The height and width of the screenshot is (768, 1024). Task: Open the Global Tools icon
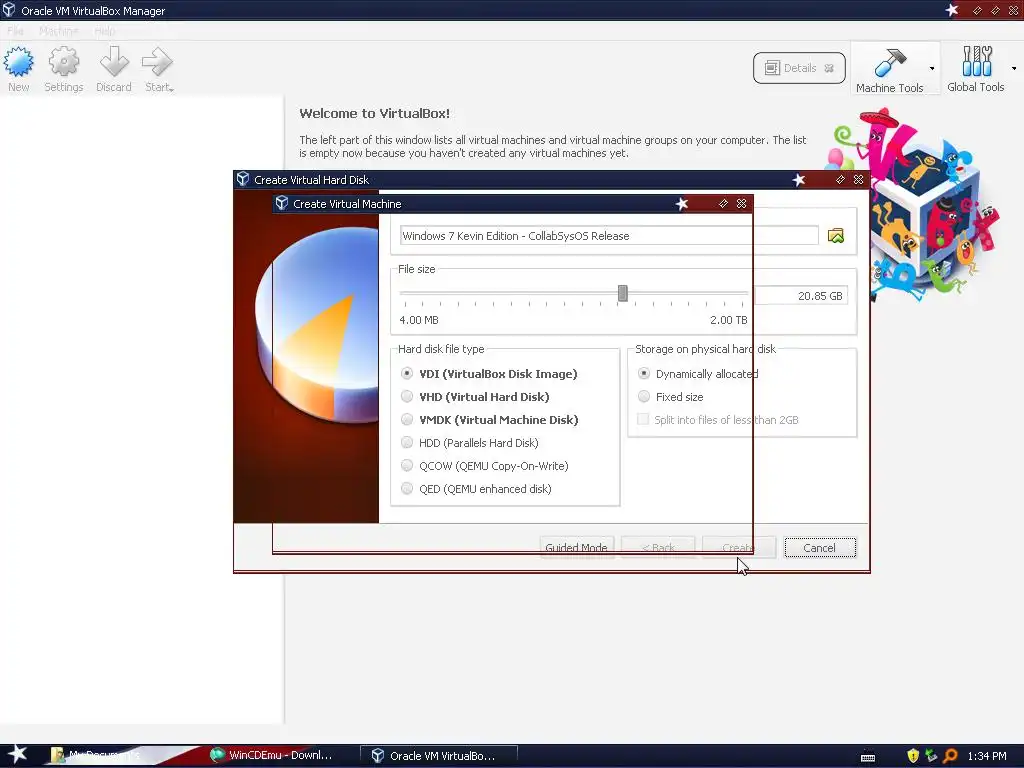pos(976,61)
